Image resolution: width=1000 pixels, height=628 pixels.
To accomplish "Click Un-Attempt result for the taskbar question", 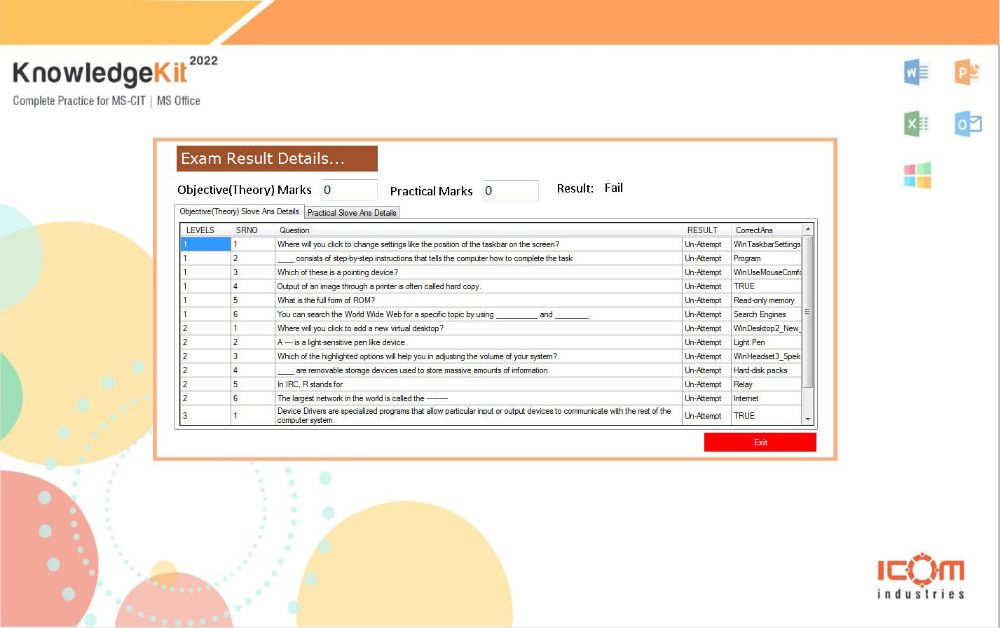I will tap(707, 244).
